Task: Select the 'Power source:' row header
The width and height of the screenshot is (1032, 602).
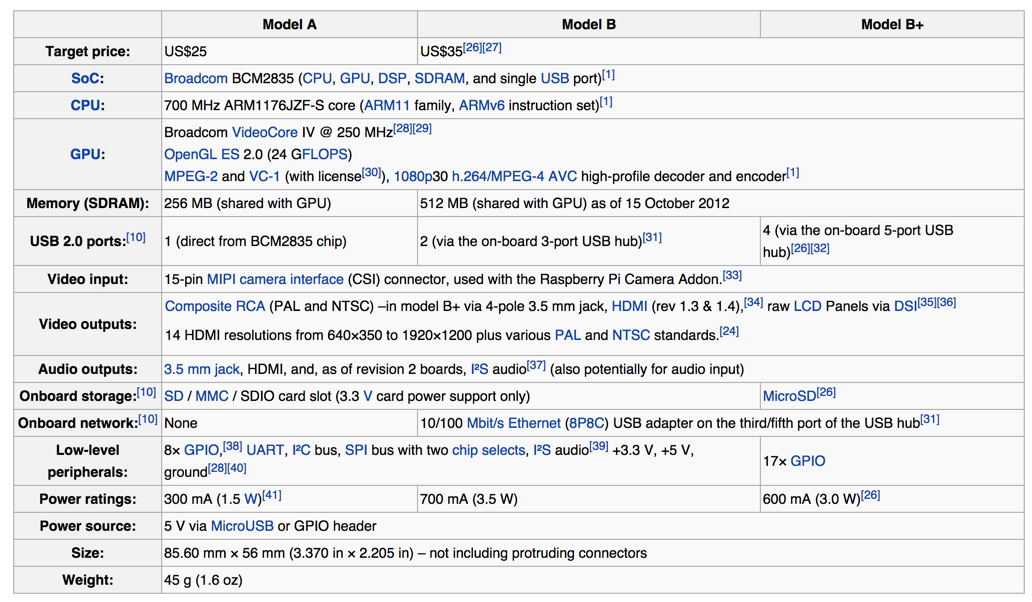Action: pos(88,526)
